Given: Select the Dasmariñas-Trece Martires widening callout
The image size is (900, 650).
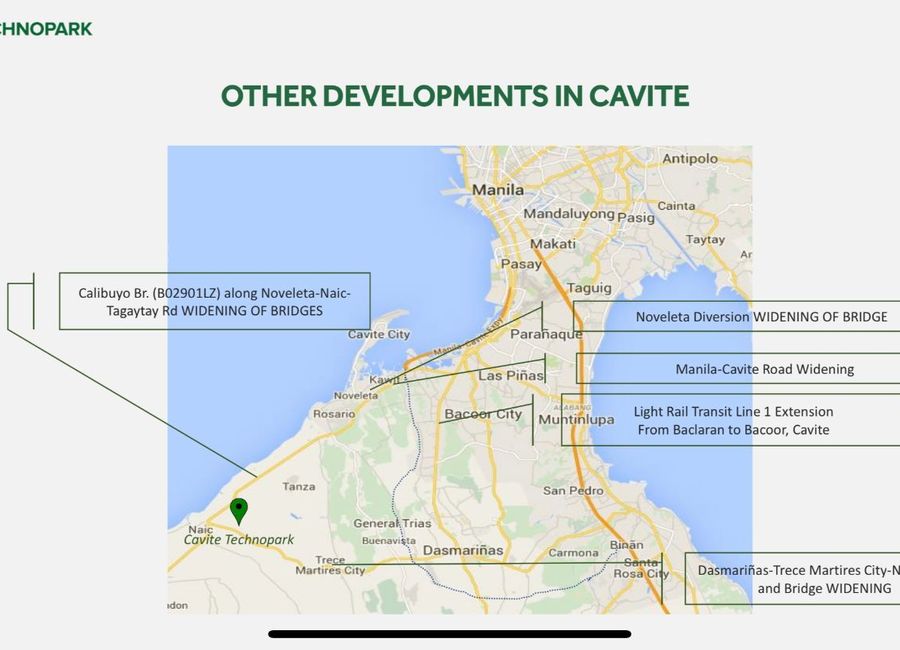Looking at the screenshot, I should [x=793, y=579].
